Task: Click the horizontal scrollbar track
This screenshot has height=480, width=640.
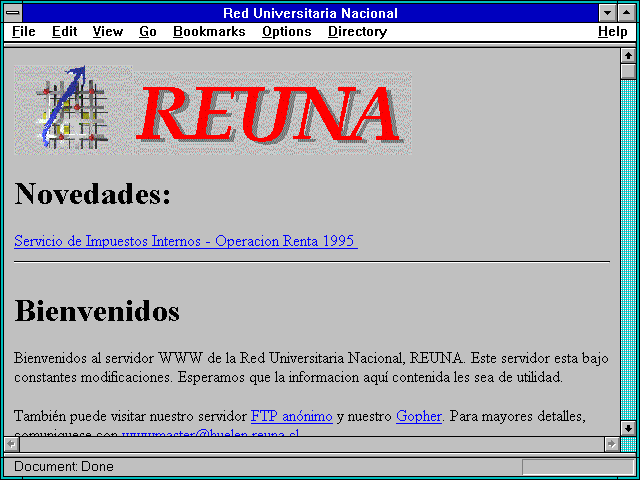Action: tap(312, 444)
